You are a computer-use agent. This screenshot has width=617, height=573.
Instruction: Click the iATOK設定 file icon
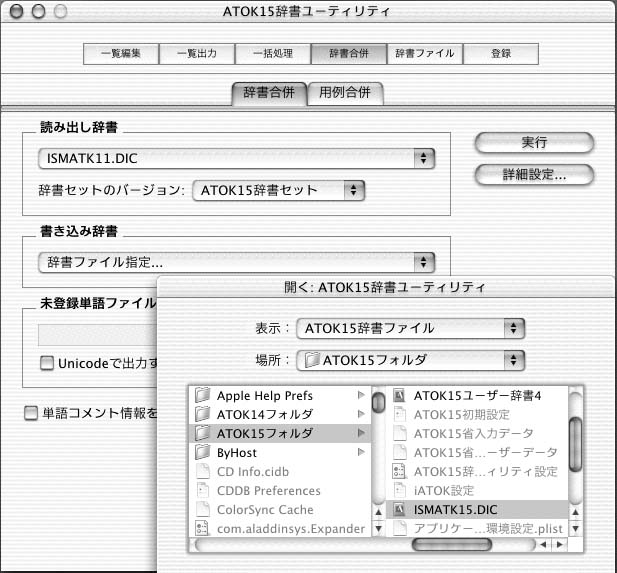tap(400, 490)
